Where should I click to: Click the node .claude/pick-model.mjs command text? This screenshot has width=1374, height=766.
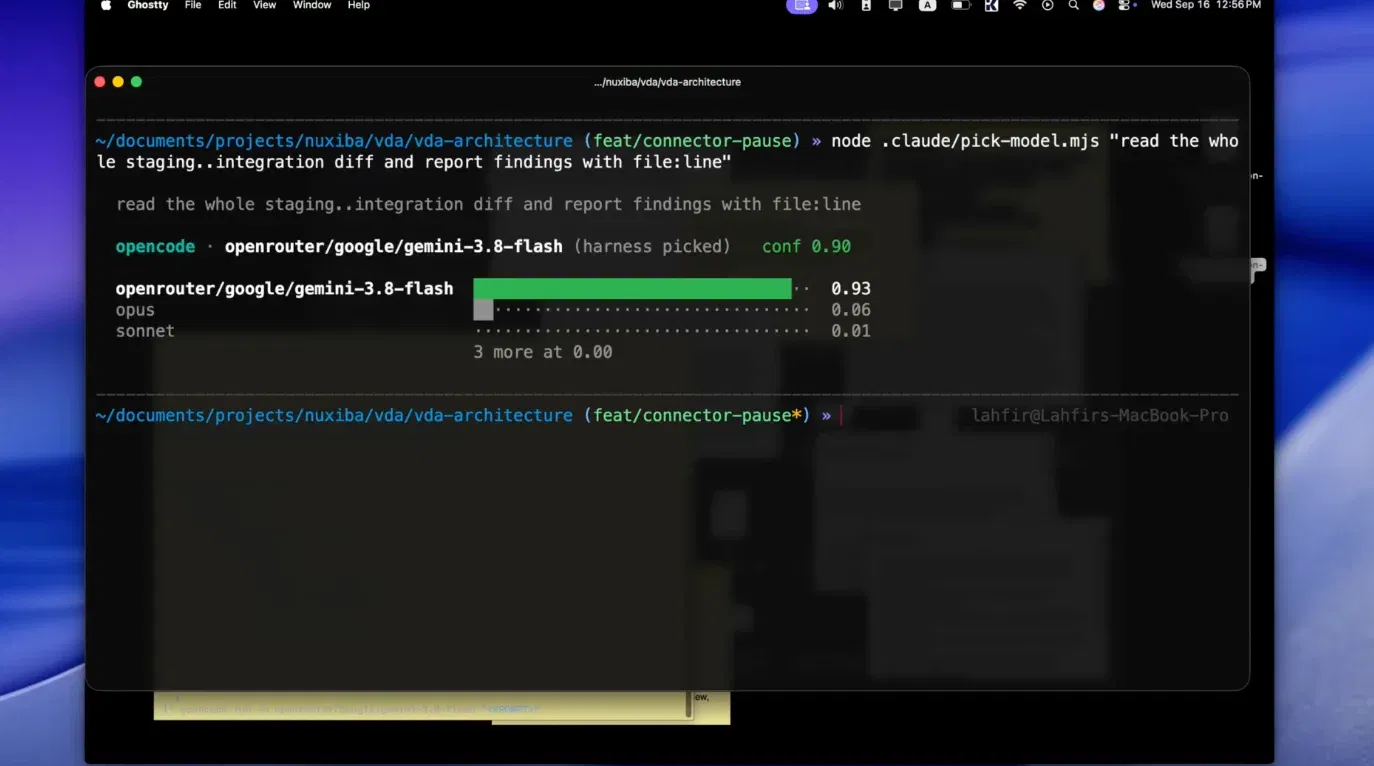[x=965, y=141]
